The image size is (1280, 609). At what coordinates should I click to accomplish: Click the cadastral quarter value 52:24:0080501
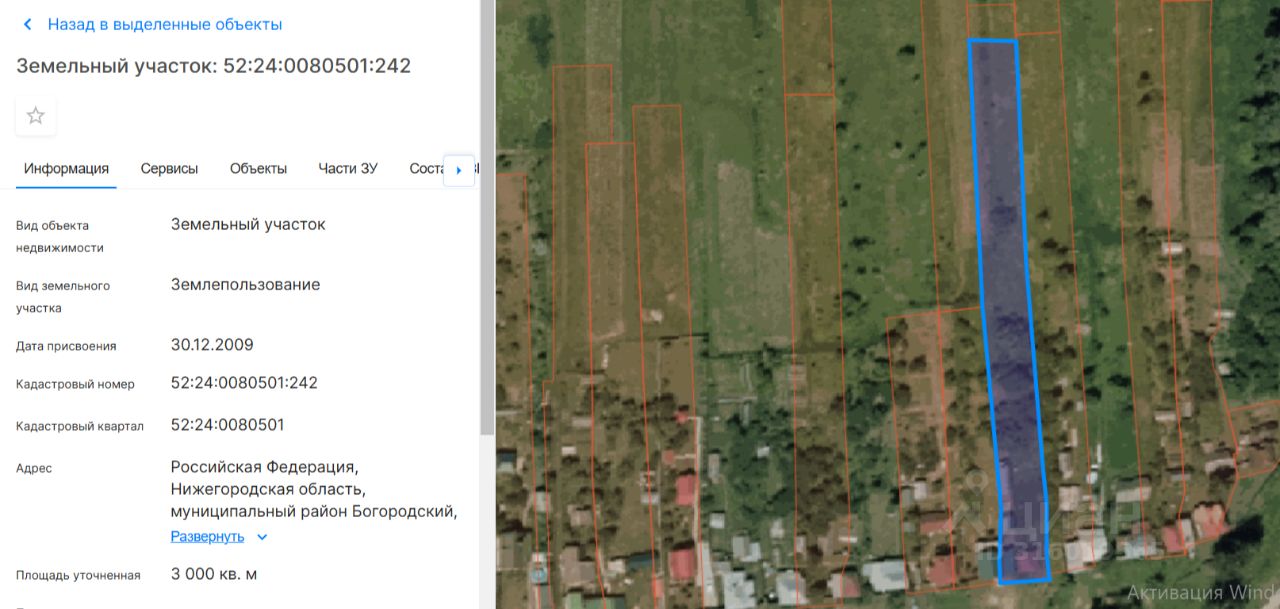[228, 425]
